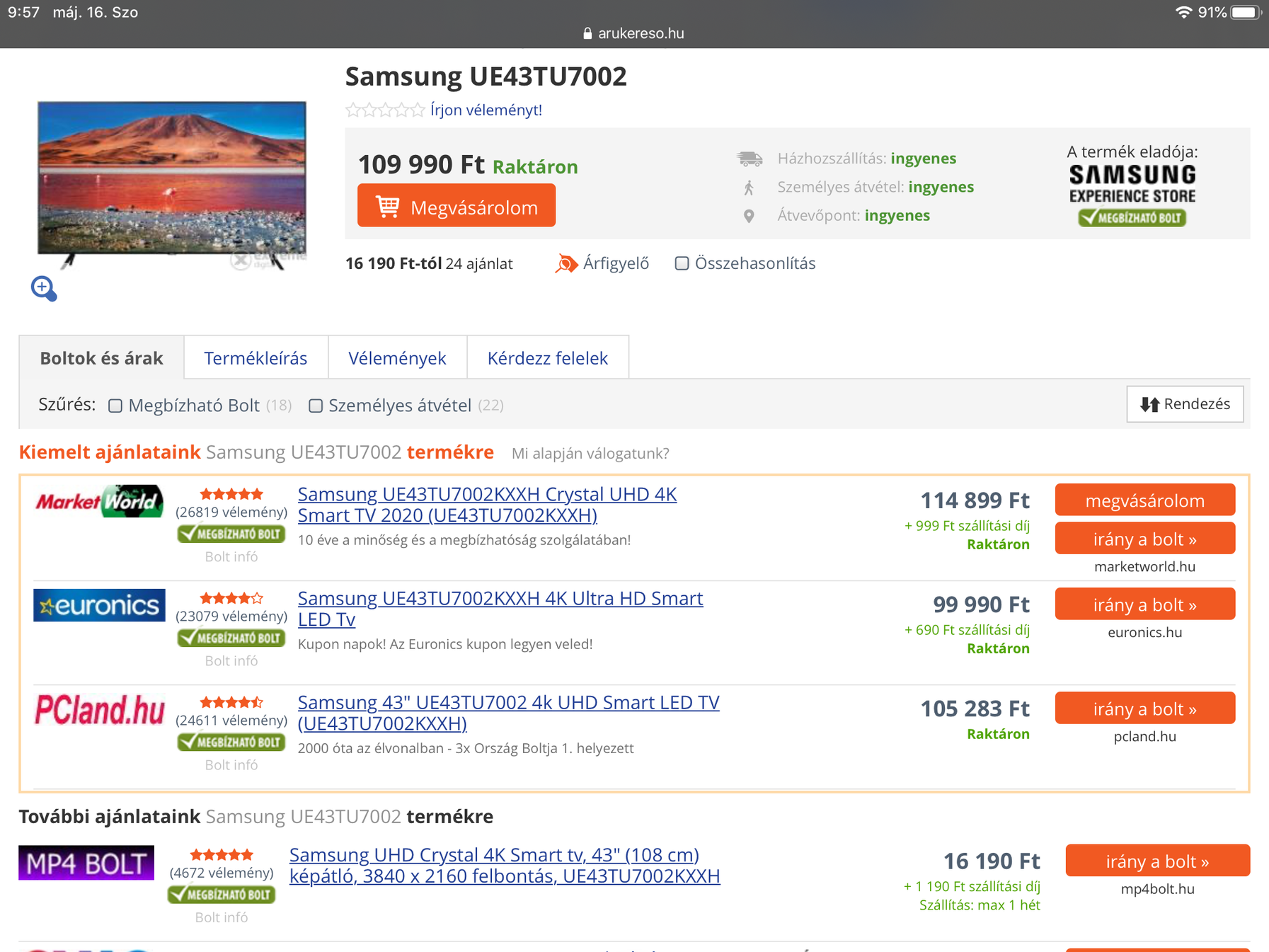Tap the battery status icon

(1246, 12)
